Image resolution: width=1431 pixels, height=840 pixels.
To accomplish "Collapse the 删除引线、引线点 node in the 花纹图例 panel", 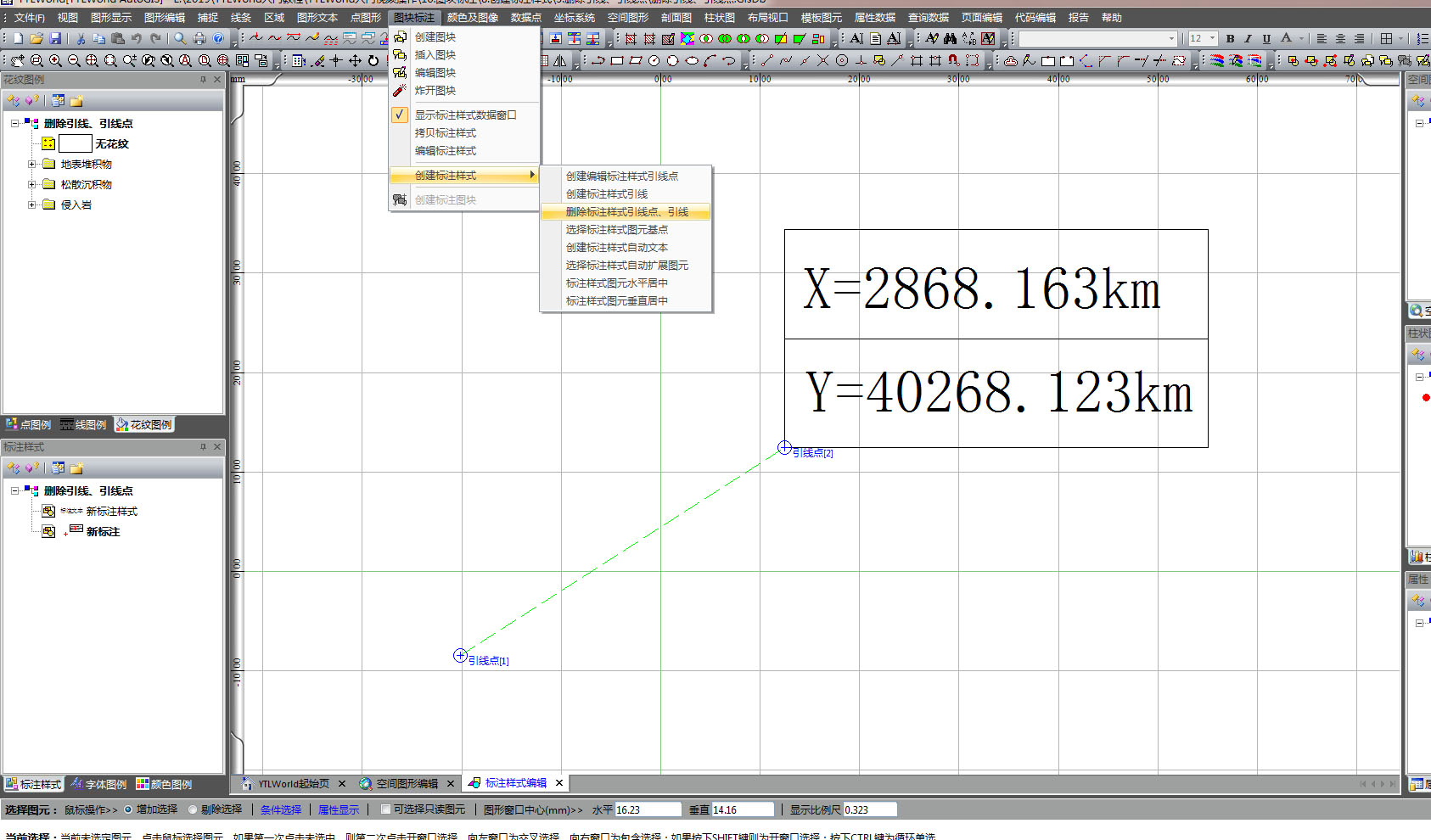I will coord(14,123).
